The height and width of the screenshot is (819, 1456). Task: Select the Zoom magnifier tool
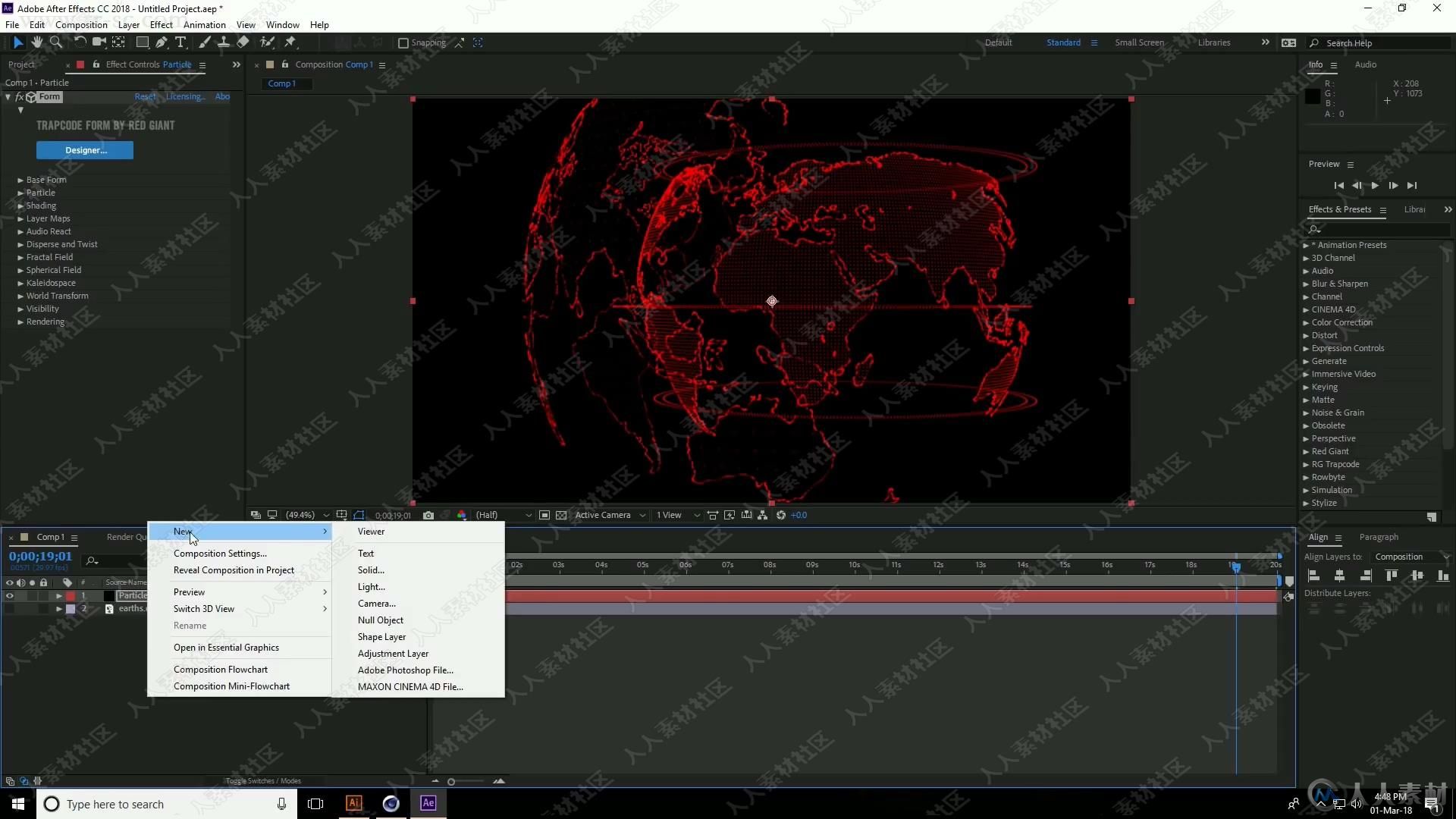[x=55, y=42]
